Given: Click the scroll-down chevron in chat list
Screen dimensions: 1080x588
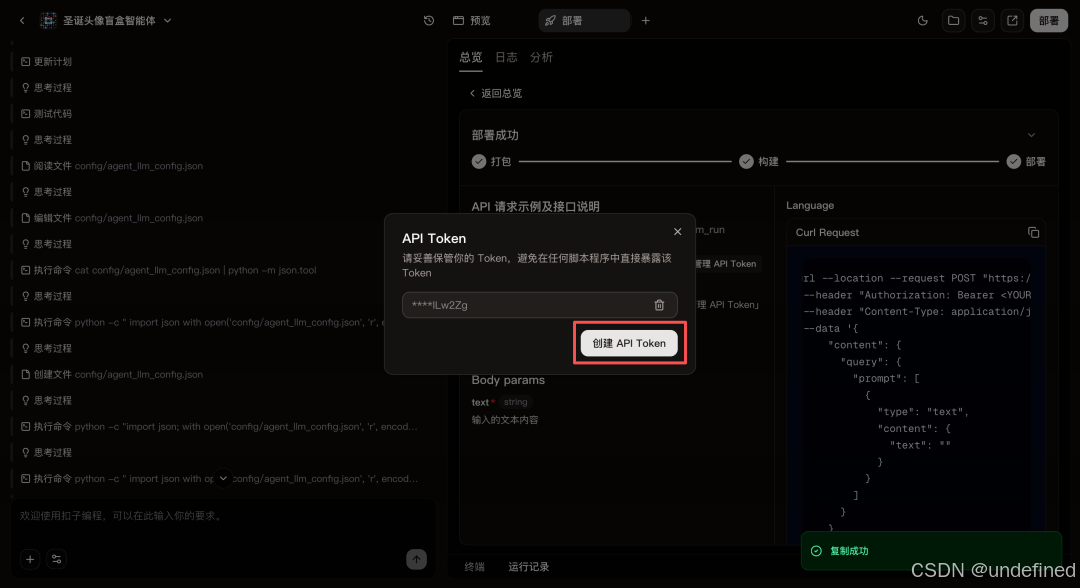Looking at the screenshot, I should pos(223,478).
